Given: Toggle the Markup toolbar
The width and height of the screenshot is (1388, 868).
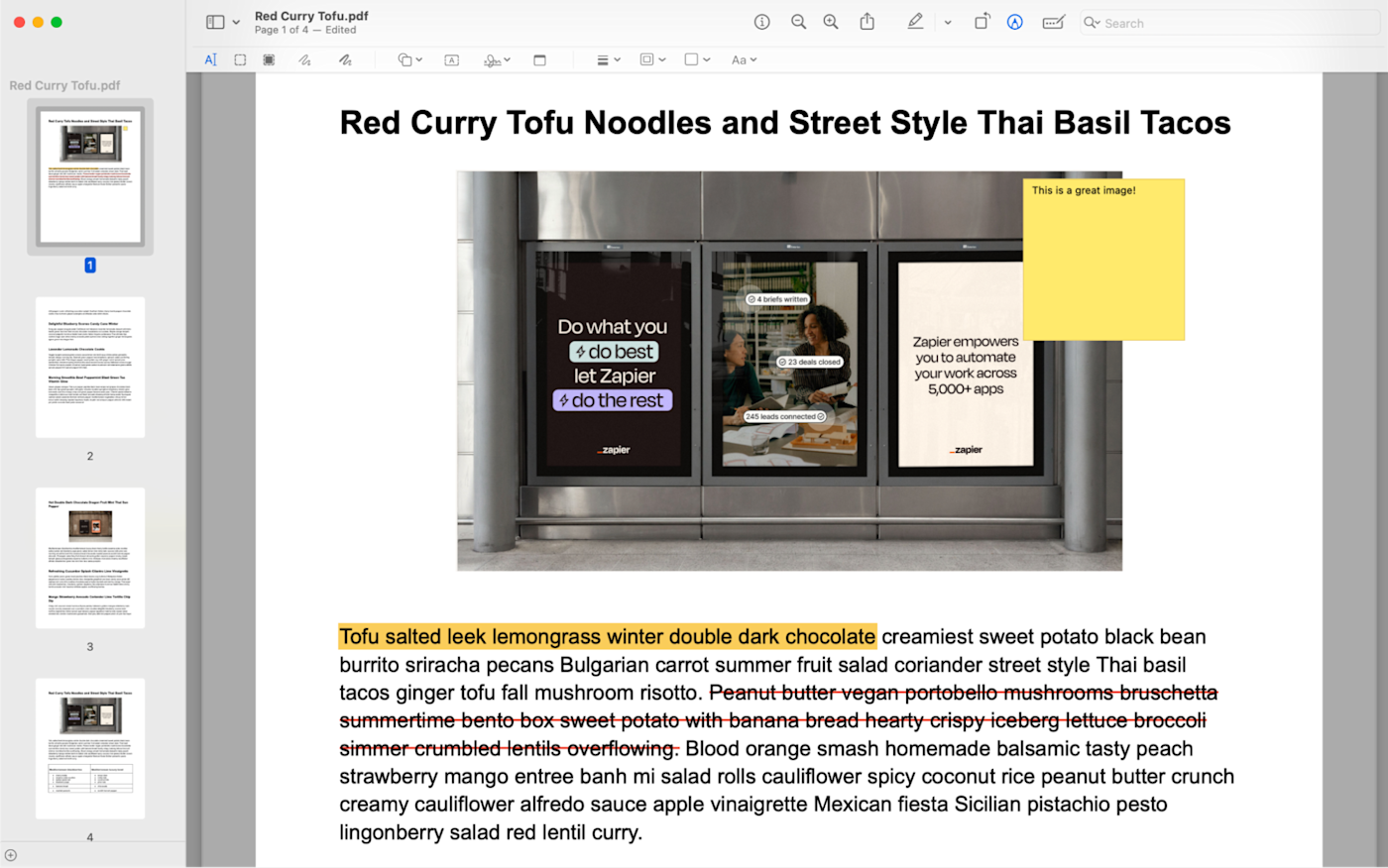Looking at the screenshot, I should (x=1014, y=22).
